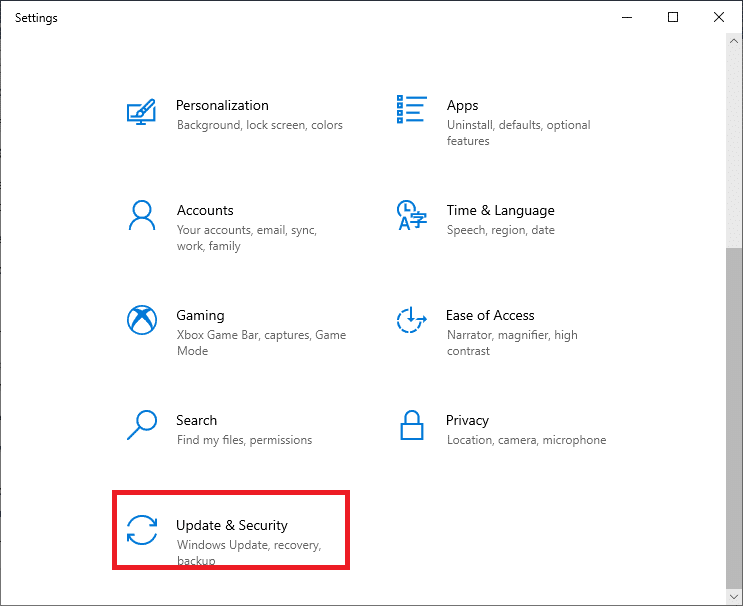
Task: Open the Update & Security title link
Action: [232, 525]
